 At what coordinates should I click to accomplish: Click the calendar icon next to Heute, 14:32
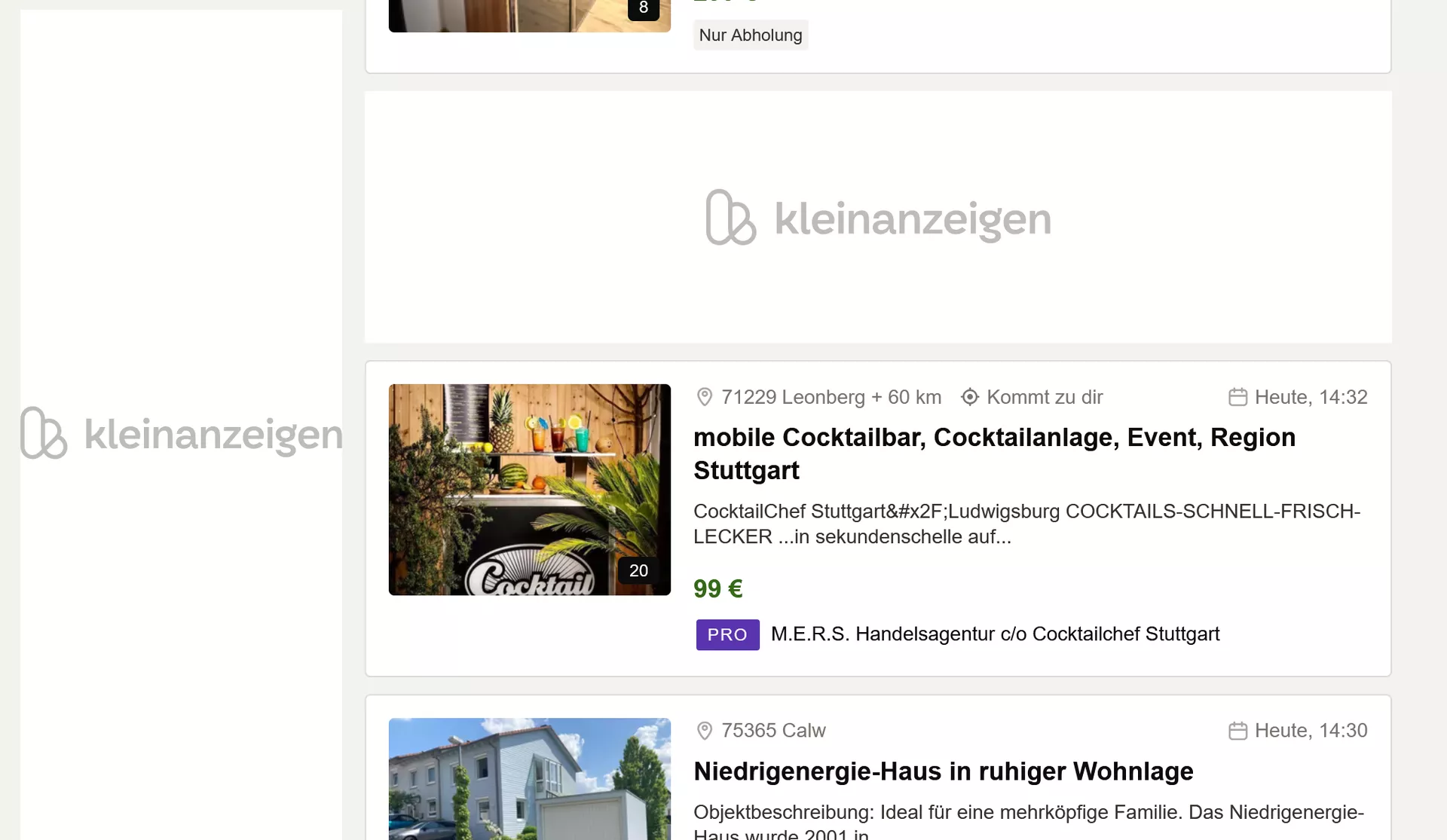pyautogui.click(x=1237, y=397)
